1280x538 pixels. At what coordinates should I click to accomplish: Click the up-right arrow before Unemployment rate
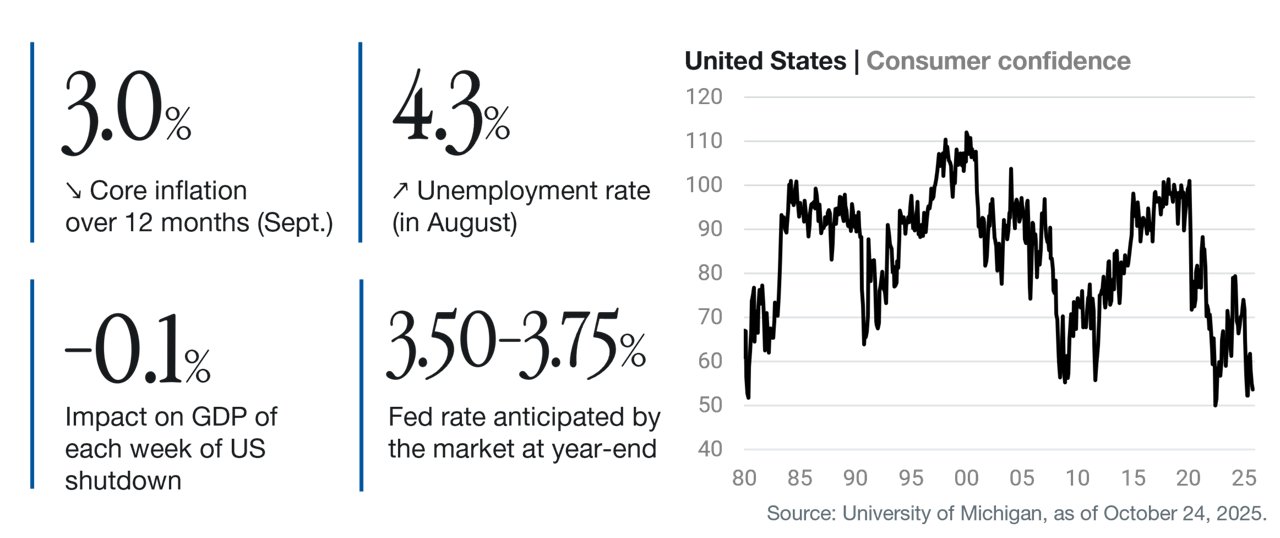pos(400,191)
